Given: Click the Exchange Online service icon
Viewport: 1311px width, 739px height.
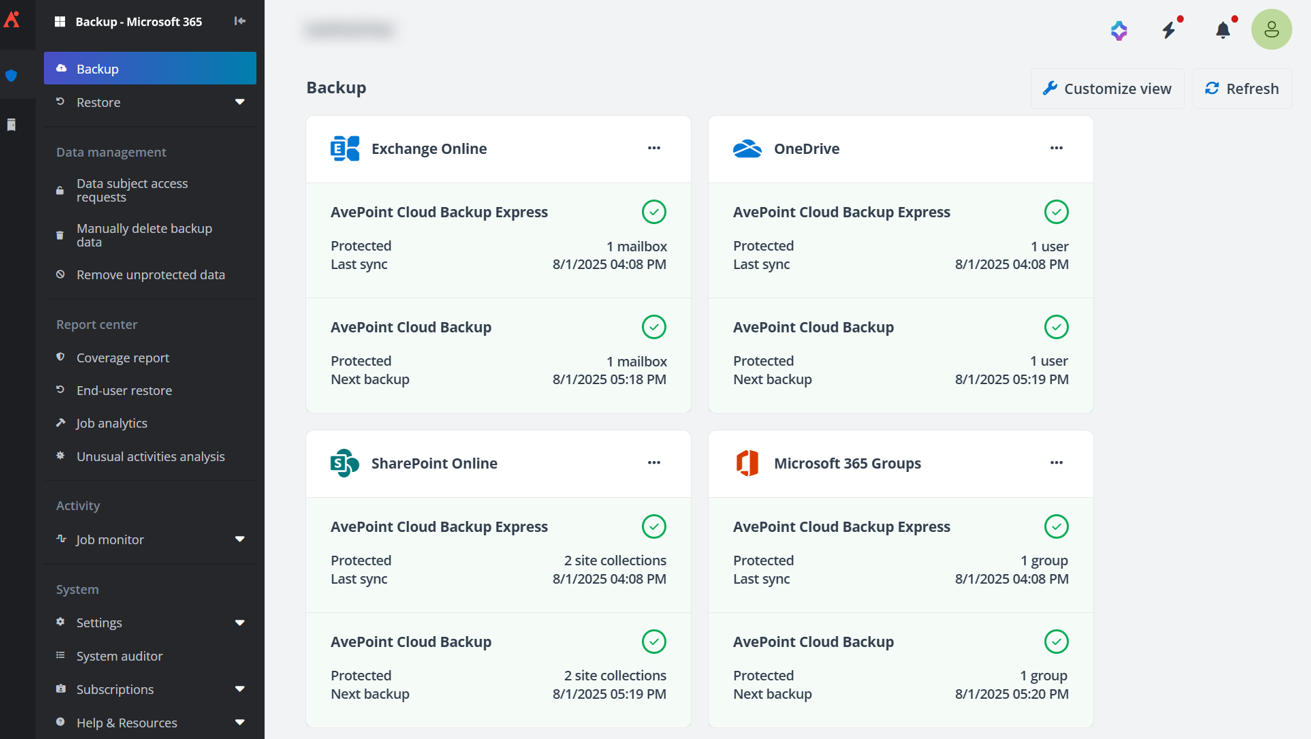Looking at the screenshot, I should (344, 148).
